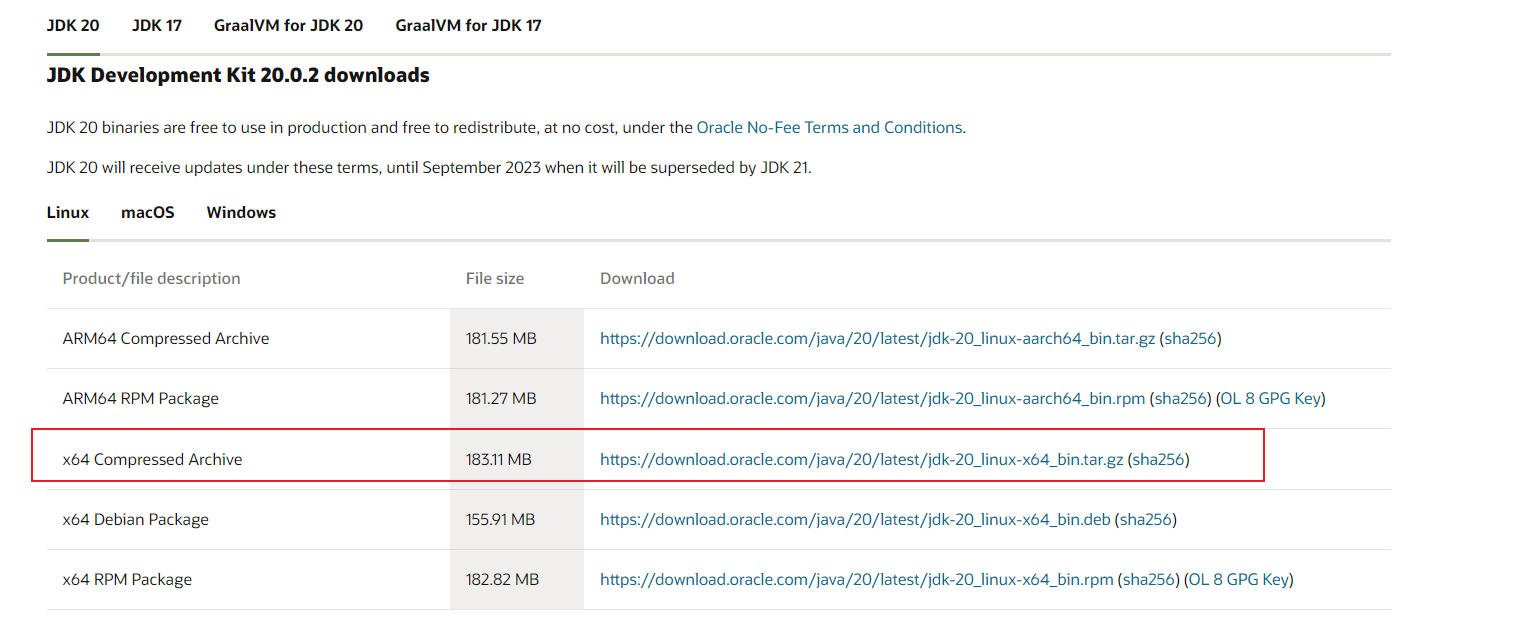Open the OL 8 GPG Key for x64 RPM

(1240, 579)
